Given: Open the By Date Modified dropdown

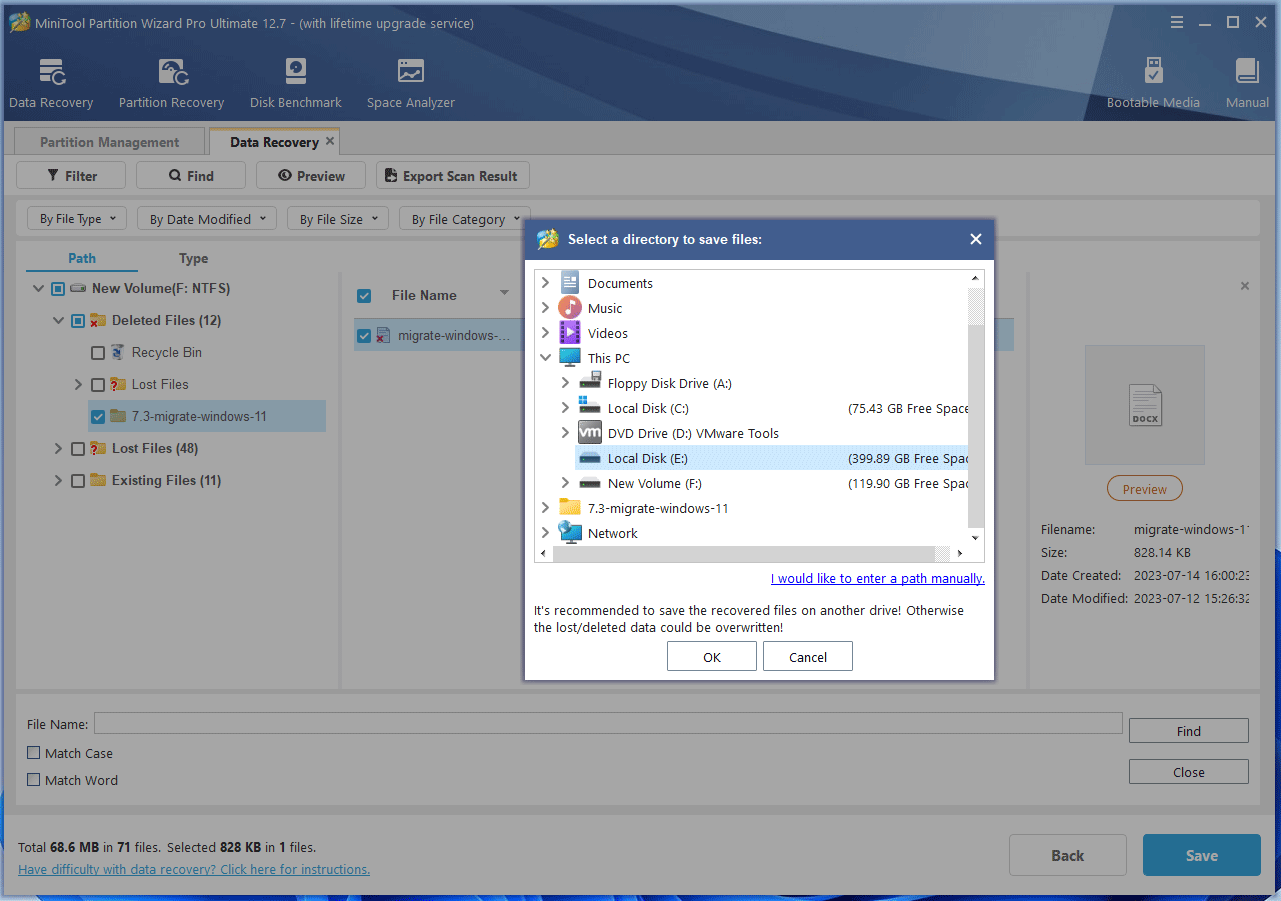Looking at the screenshot, I should tap(207, 218).
